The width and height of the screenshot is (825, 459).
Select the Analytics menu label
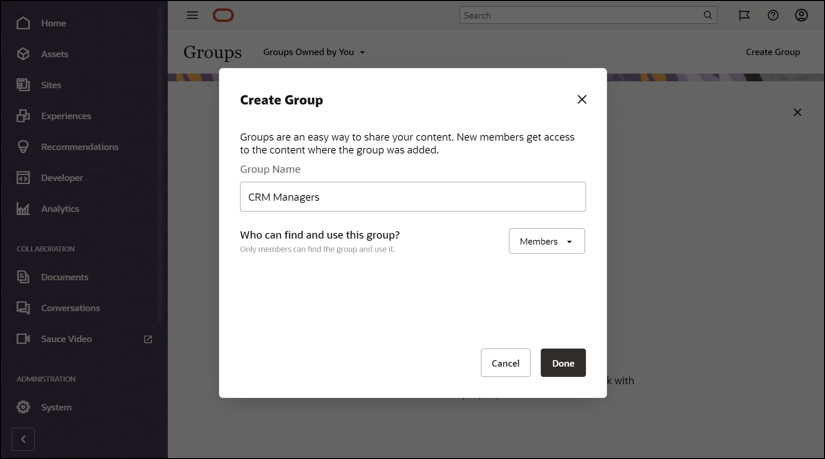61,209
